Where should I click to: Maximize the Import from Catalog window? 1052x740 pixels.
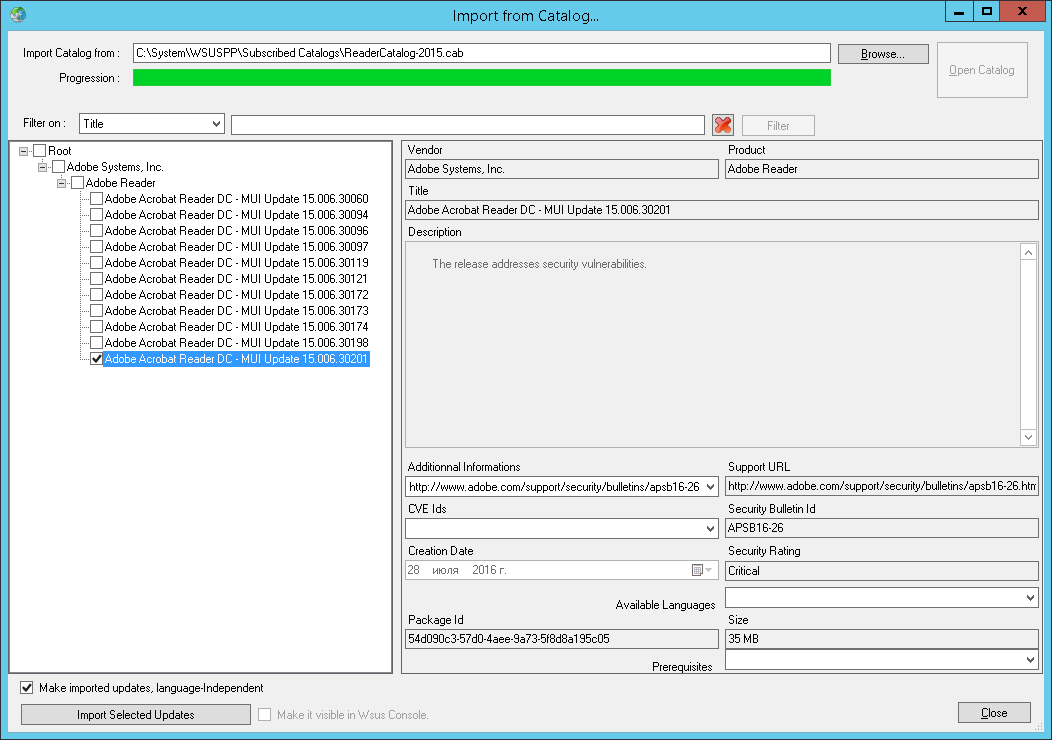click(x=986, y=11)
